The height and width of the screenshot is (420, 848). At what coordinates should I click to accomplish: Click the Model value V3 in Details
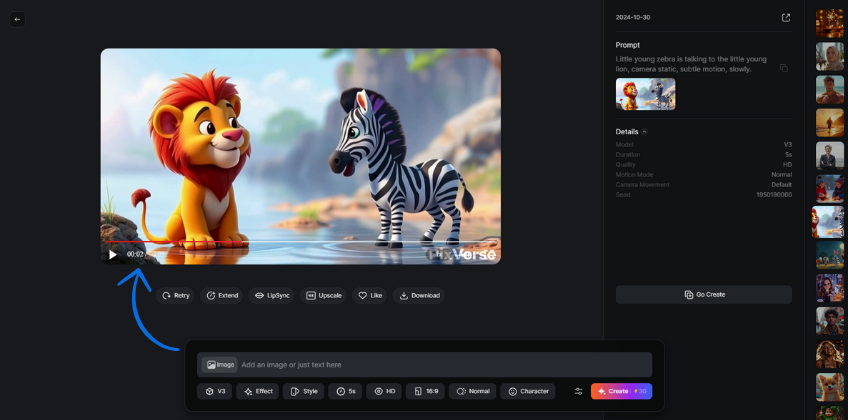point(788,145)
